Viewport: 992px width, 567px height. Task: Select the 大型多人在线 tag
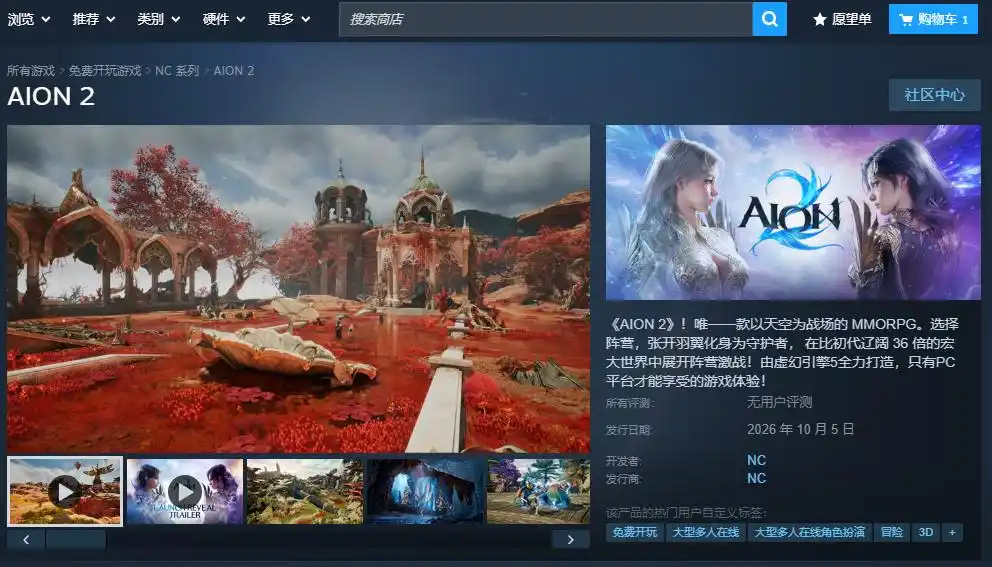click(x=705, y=532)
